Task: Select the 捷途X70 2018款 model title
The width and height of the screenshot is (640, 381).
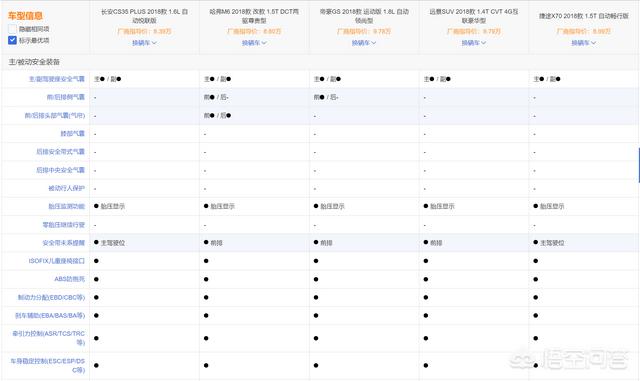Action: (x=584, y=16)
